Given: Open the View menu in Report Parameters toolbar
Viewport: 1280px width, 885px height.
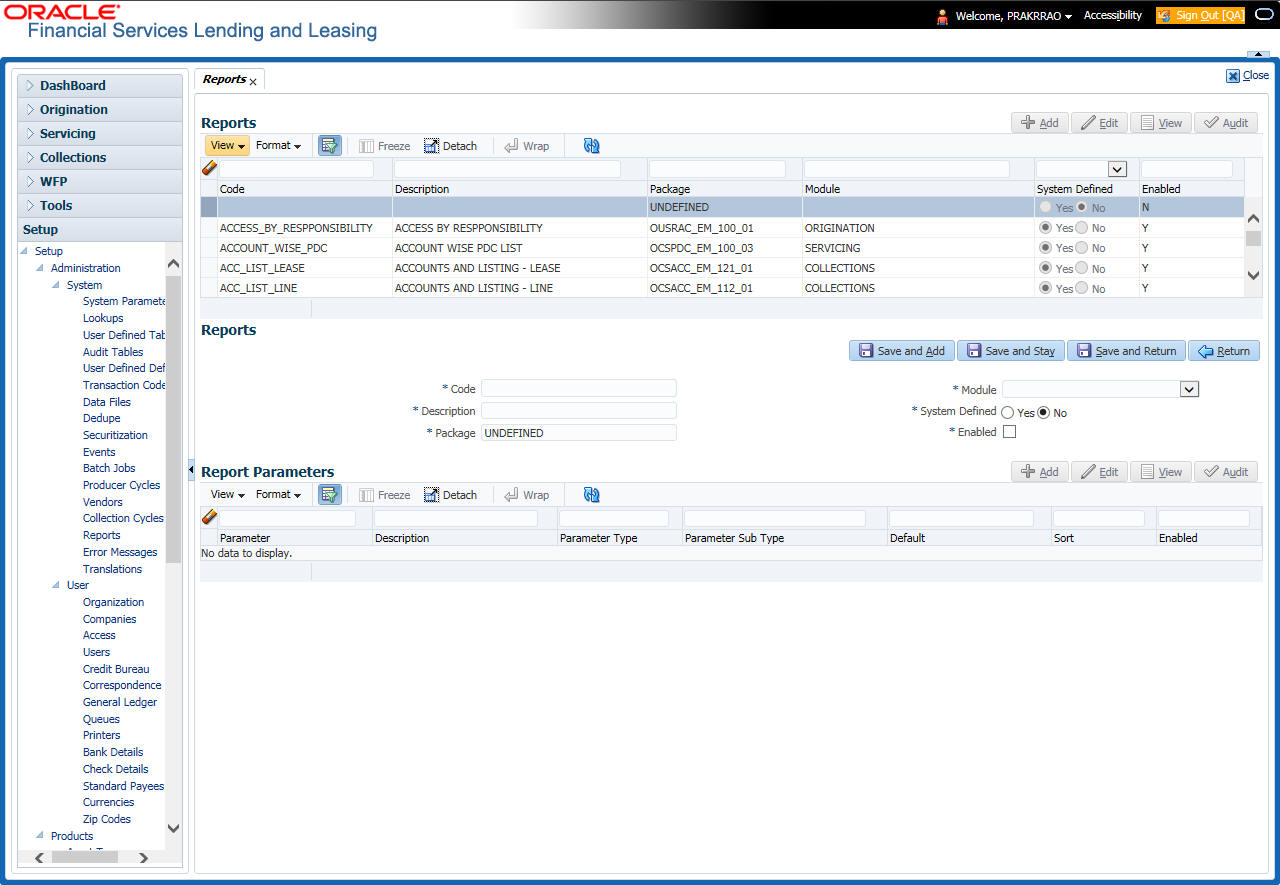Looking at the screenshot, I should (227, 495).
